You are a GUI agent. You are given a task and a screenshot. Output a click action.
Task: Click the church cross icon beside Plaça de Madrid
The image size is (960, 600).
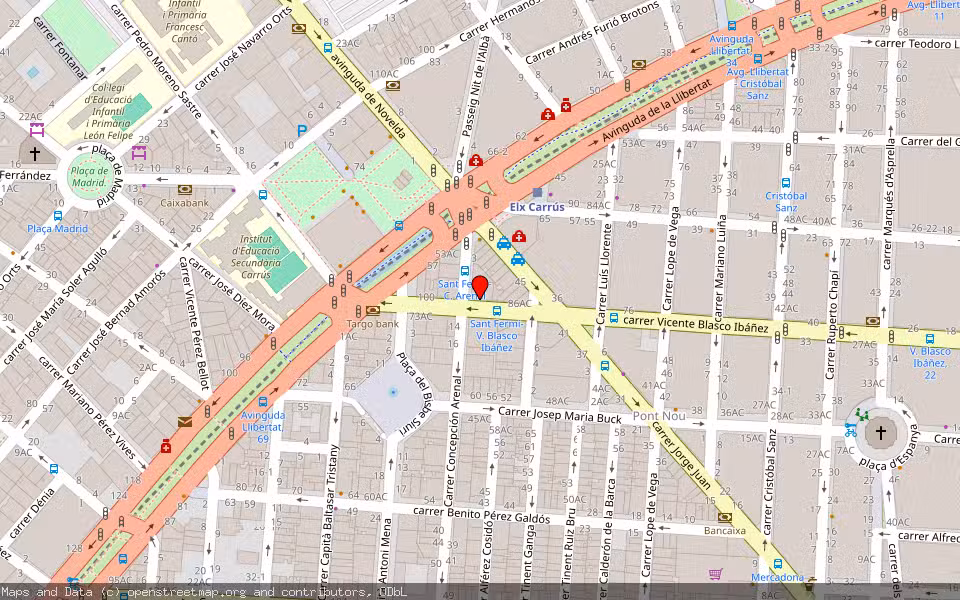[34, 153]
